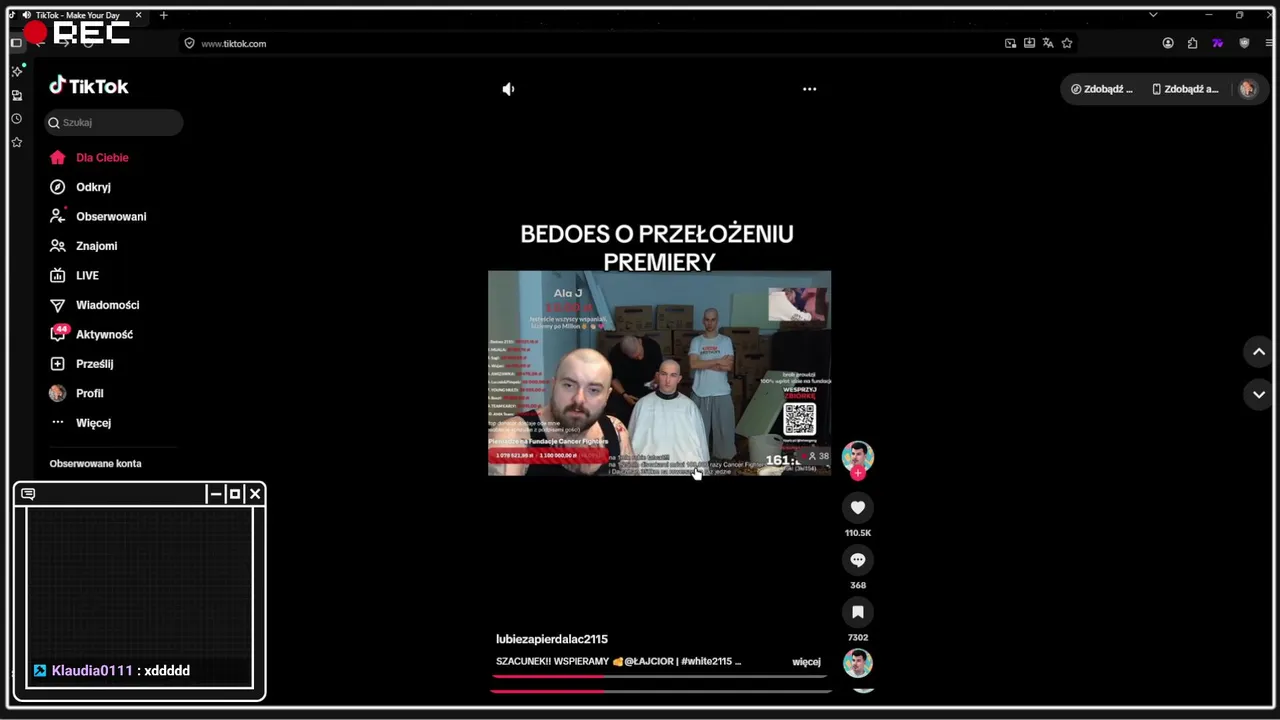Follow creator via red plus badge
Viewport: 1280px width, 720px height.
tap(857, 473)
